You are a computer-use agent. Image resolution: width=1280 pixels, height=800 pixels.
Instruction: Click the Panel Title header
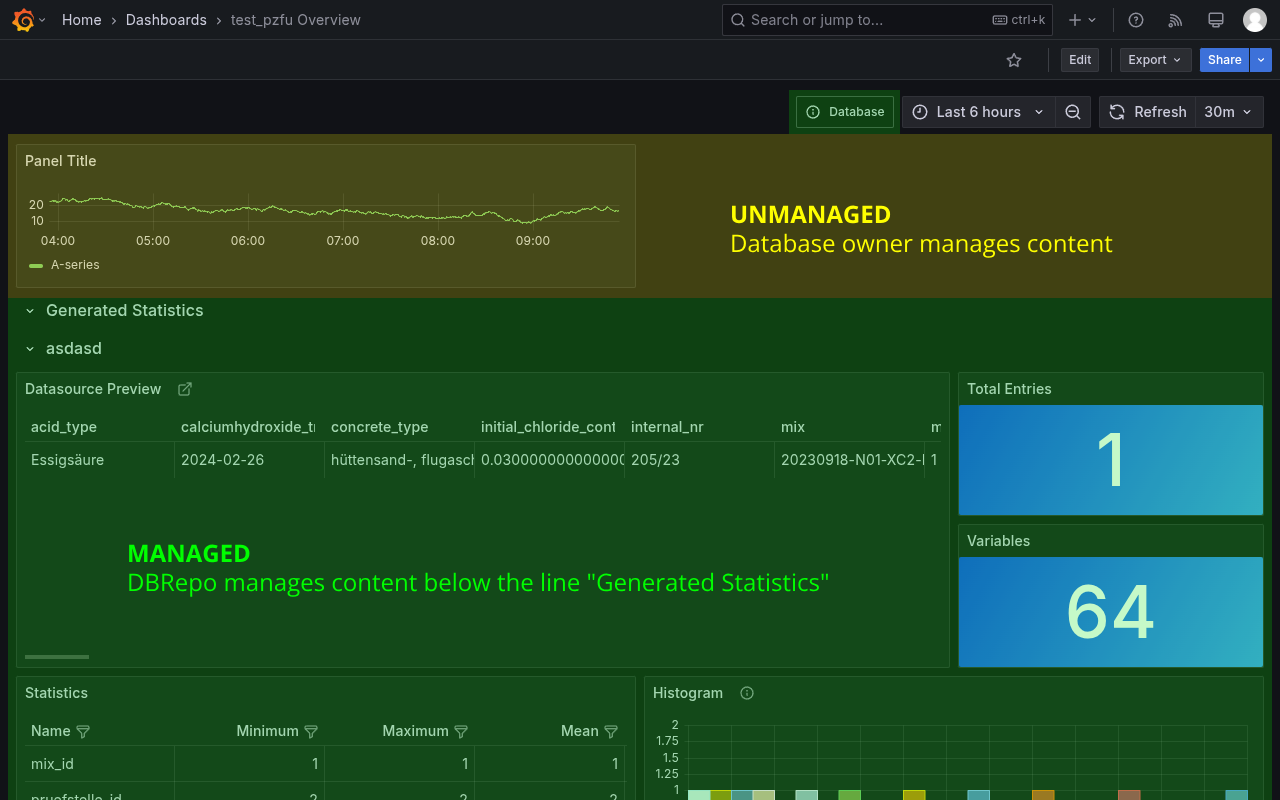pos(61,161)
